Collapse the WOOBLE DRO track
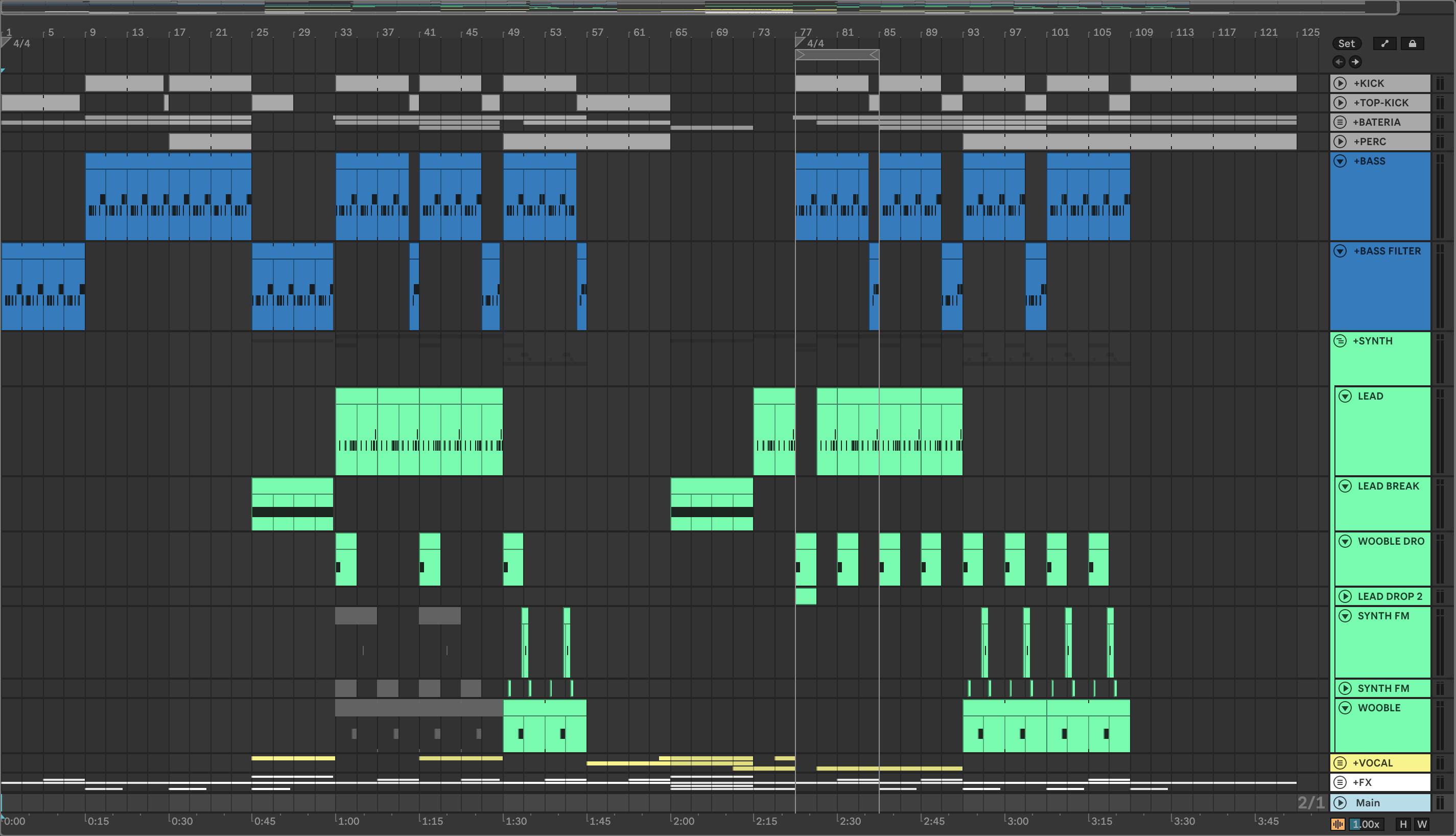1456x836 pixels. pos(1345,542)
